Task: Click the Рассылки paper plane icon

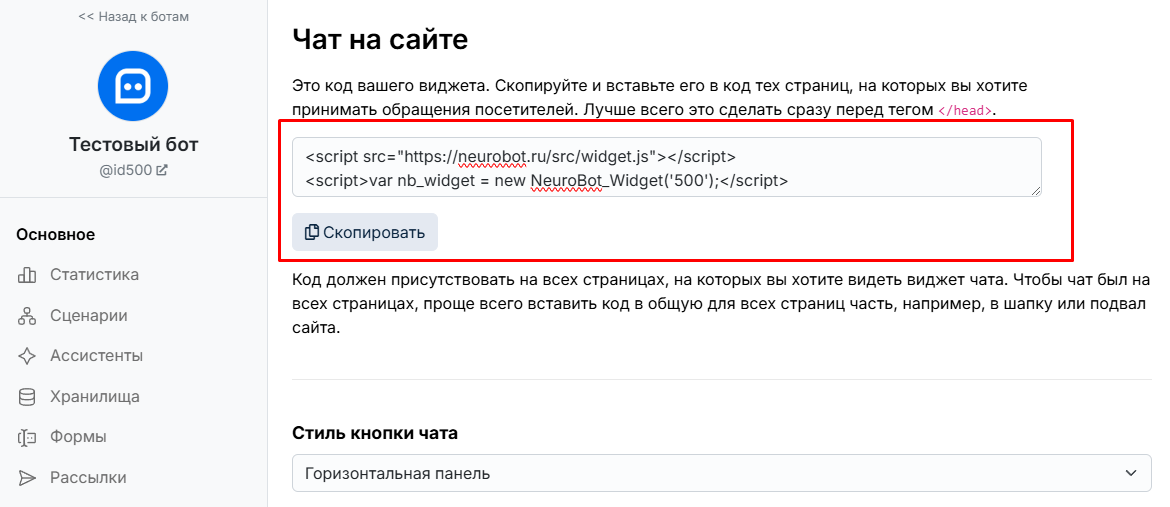Action: pyautogui.click(x=27, y=478)
